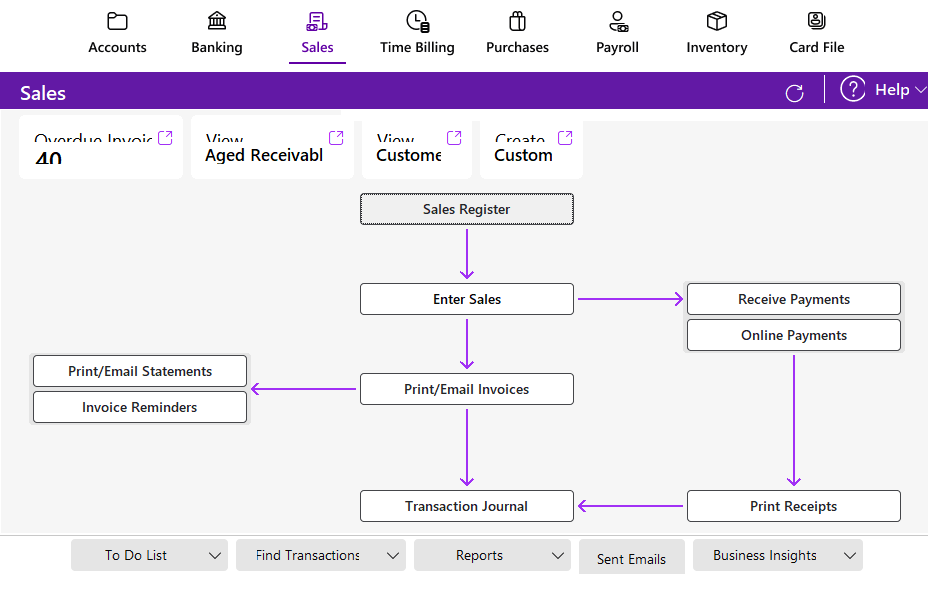This screenshot has width=928, height=596.
Task: Open Sent Emails
Action: (x=631, y=557)
